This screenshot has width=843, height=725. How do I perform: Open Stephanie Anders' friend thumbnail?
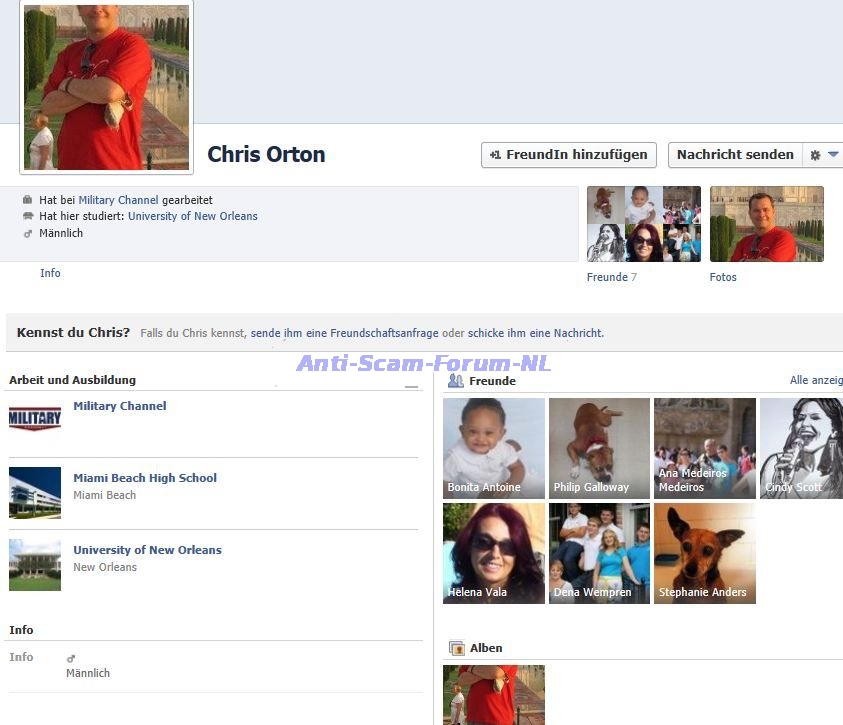tap(704, 553)
